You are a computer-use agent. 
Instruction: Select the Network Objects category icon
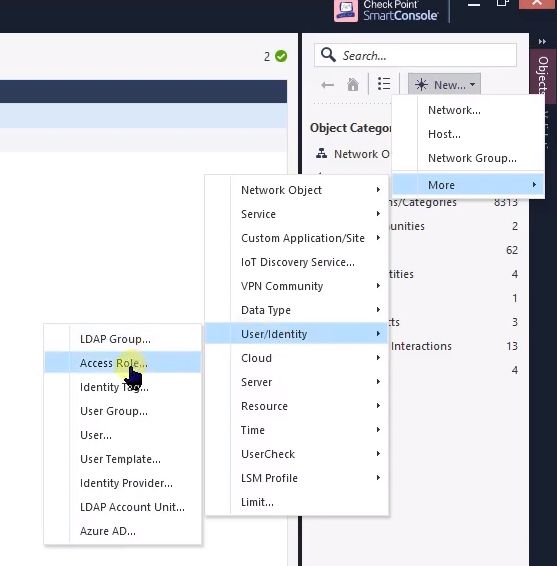pos(321,153)
